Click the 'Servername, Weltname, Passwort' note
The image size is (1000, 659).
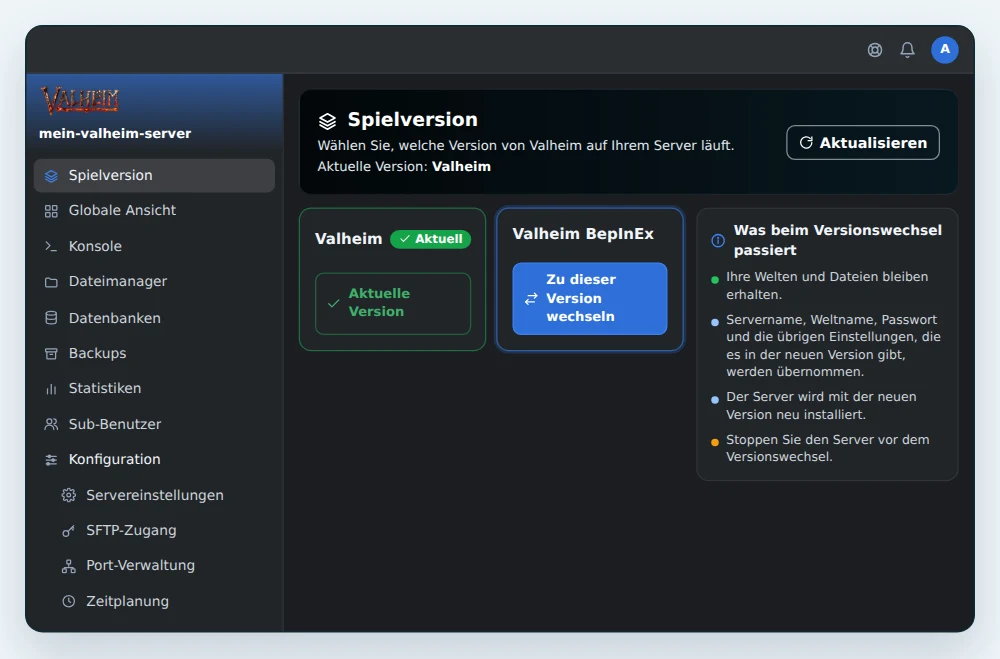pyautogui.click(x=833, y=346)
